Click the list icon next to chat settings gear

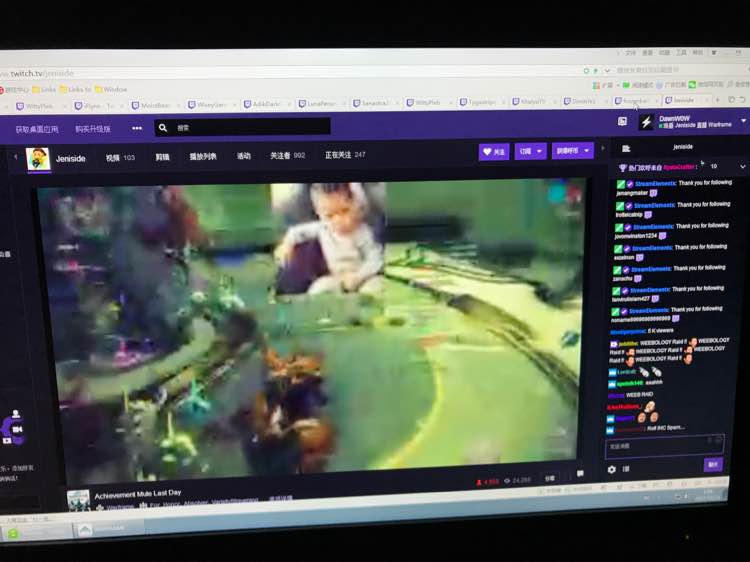tap(626, 469)
